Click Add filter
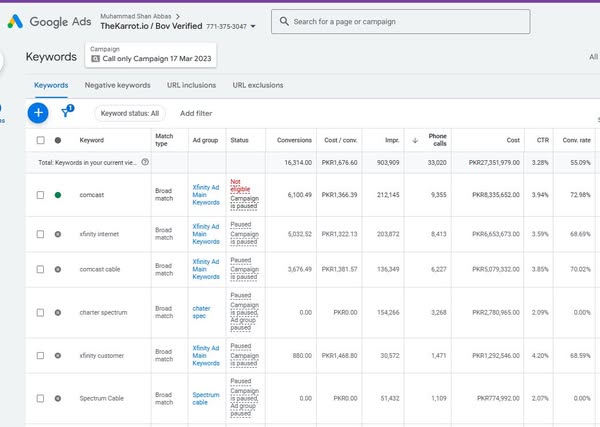 (196, 113)
